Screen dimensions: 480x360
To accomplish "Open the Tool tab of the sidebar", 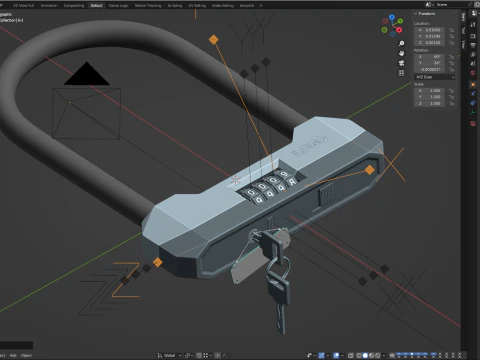I will [463, 30].
